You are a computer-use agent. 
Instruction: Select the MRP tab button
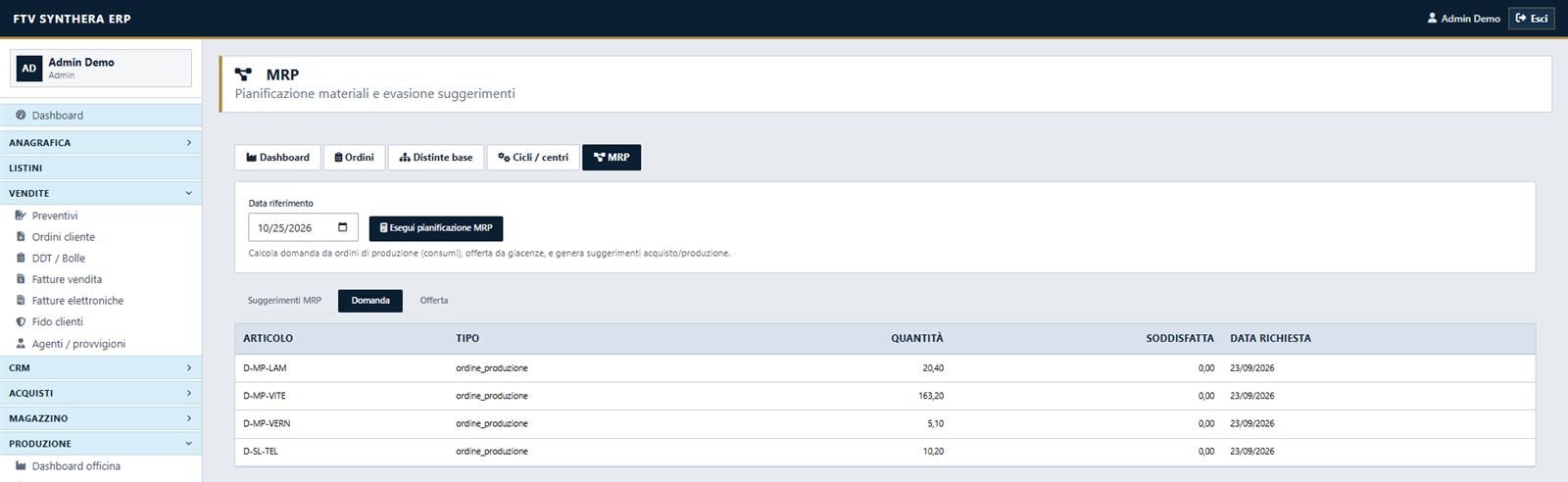(x=612, y=158)
